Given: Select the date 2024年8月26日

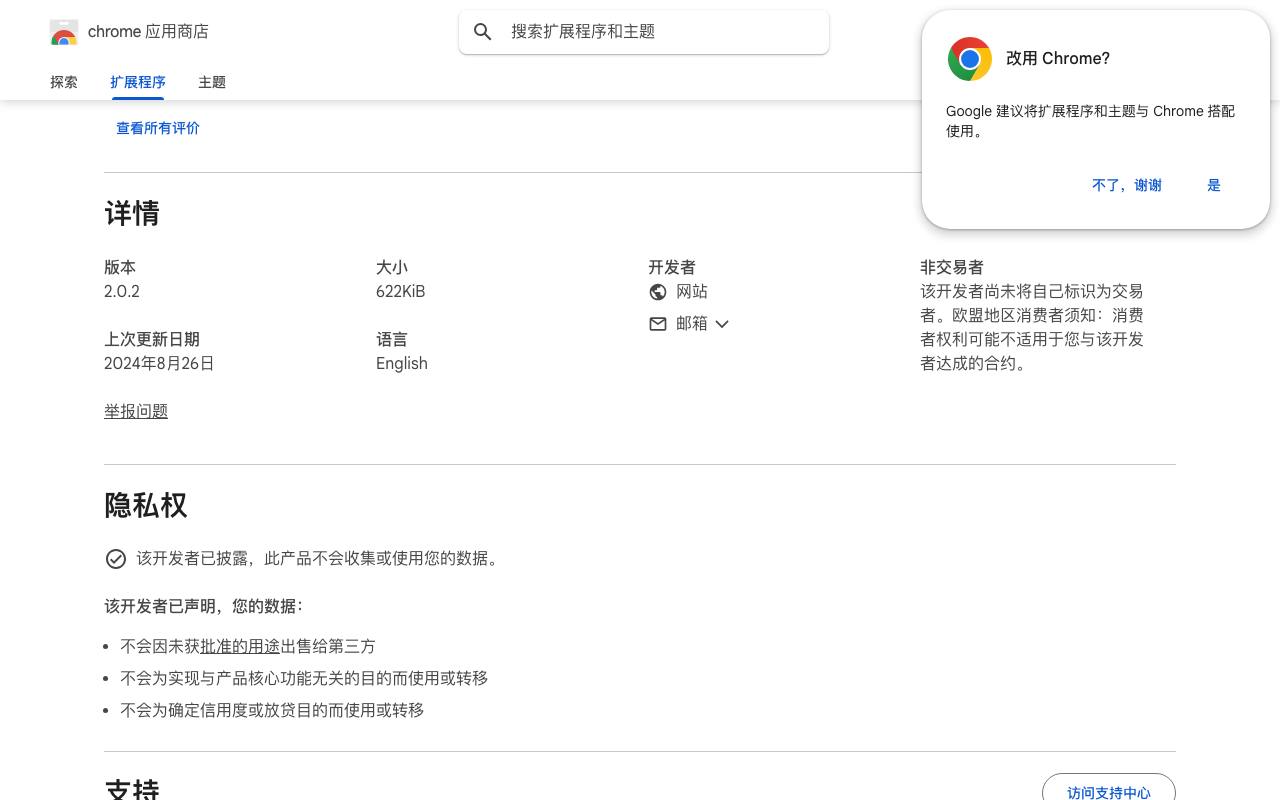Looking at the screenshot, I should 159,364.
